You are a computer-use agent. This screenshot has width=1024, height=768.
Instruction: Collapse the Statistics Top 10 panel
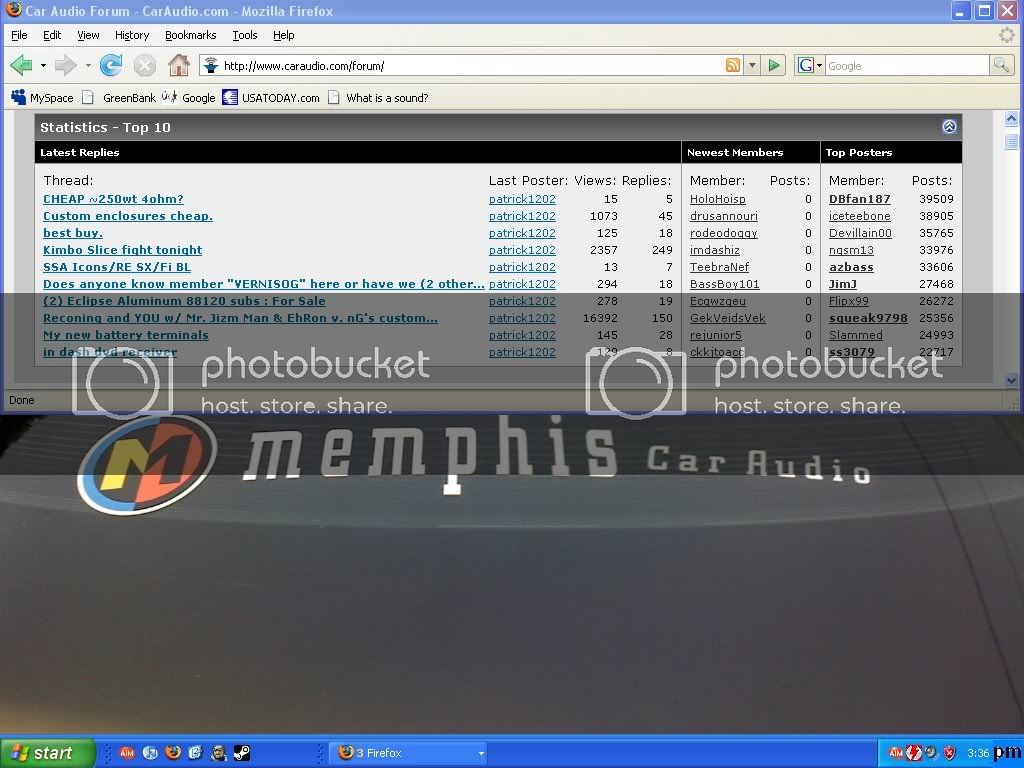point(949,127)
